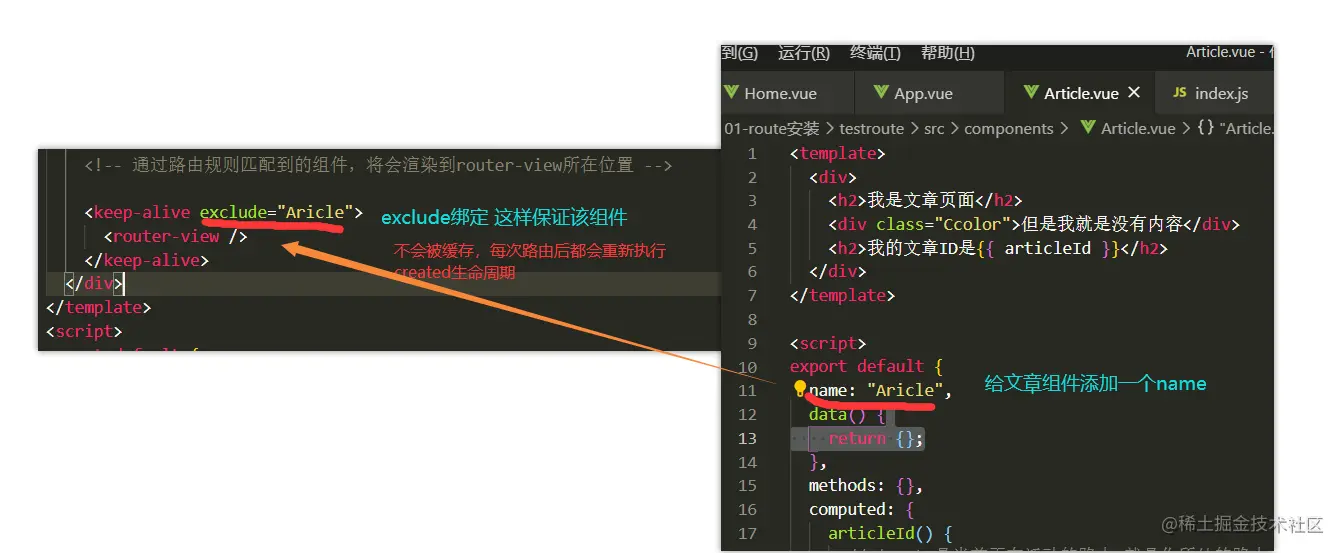Click the articleId() method on line 17
The height and width of the screenshot is (553, 1341).
pos(890,533)
